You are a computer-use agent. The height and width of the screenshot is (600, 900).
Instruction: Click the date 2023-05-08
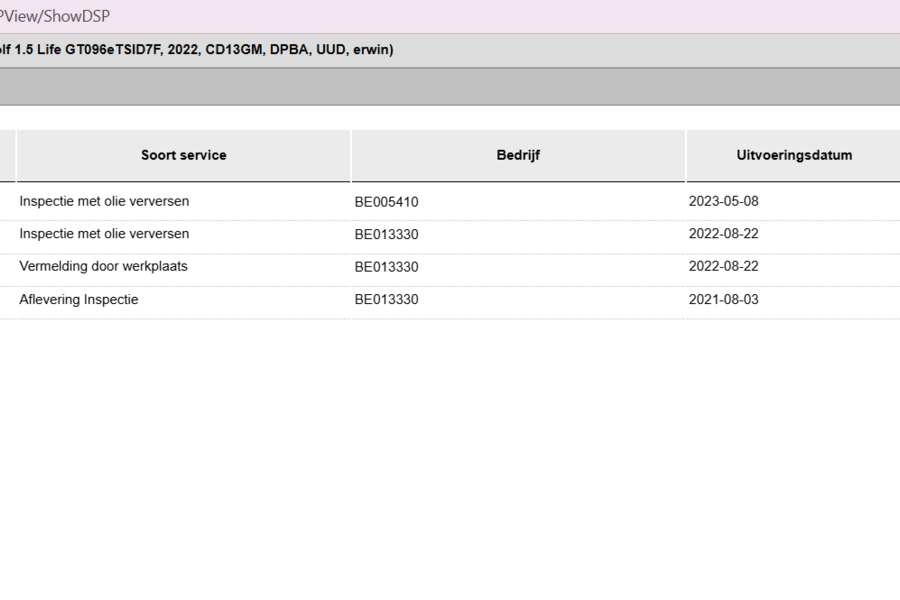point(723,202)
